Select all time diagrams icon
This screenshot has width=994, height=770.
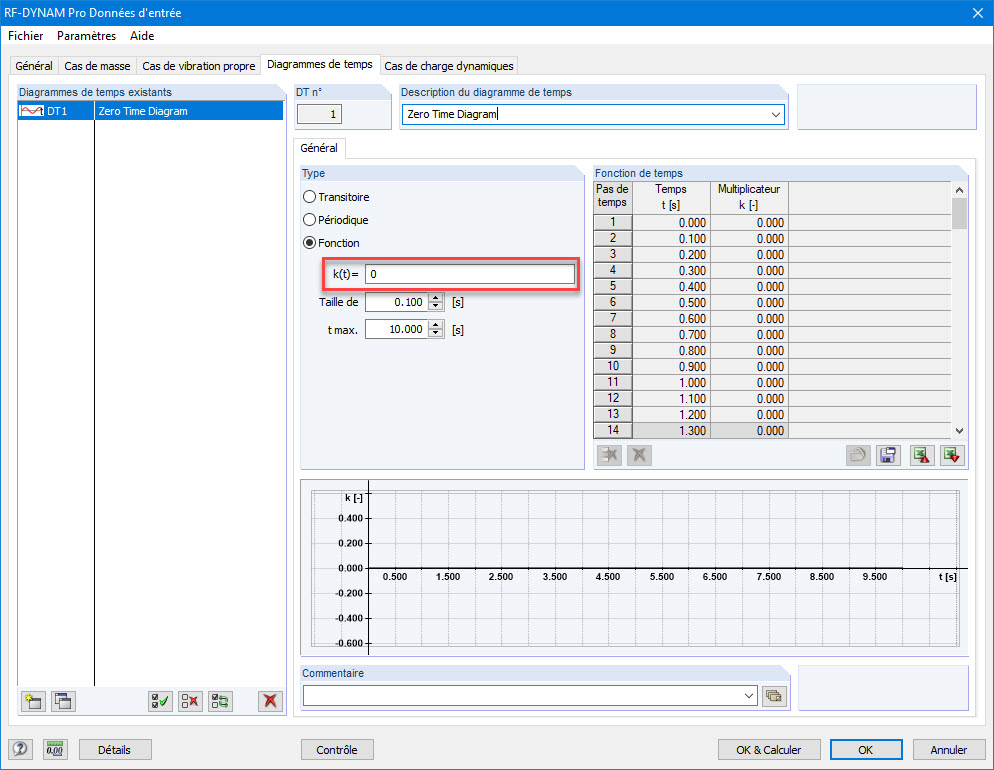click(160, 701)
